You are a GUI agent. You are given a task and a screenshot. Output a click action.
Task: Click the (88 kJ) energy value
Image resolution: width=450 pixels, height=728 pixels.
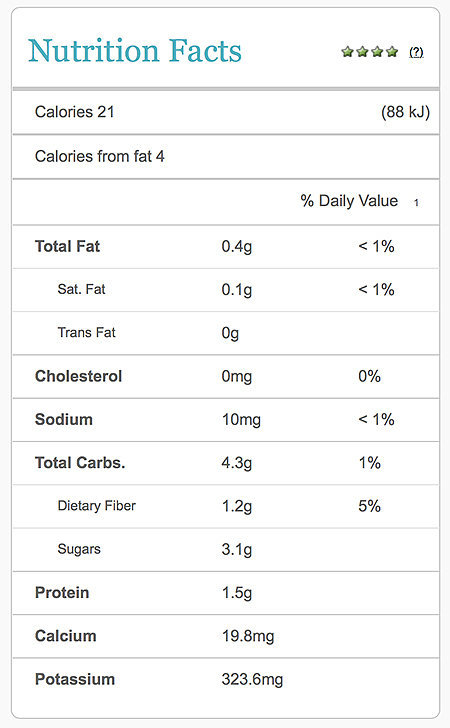(x=405, y=112)
